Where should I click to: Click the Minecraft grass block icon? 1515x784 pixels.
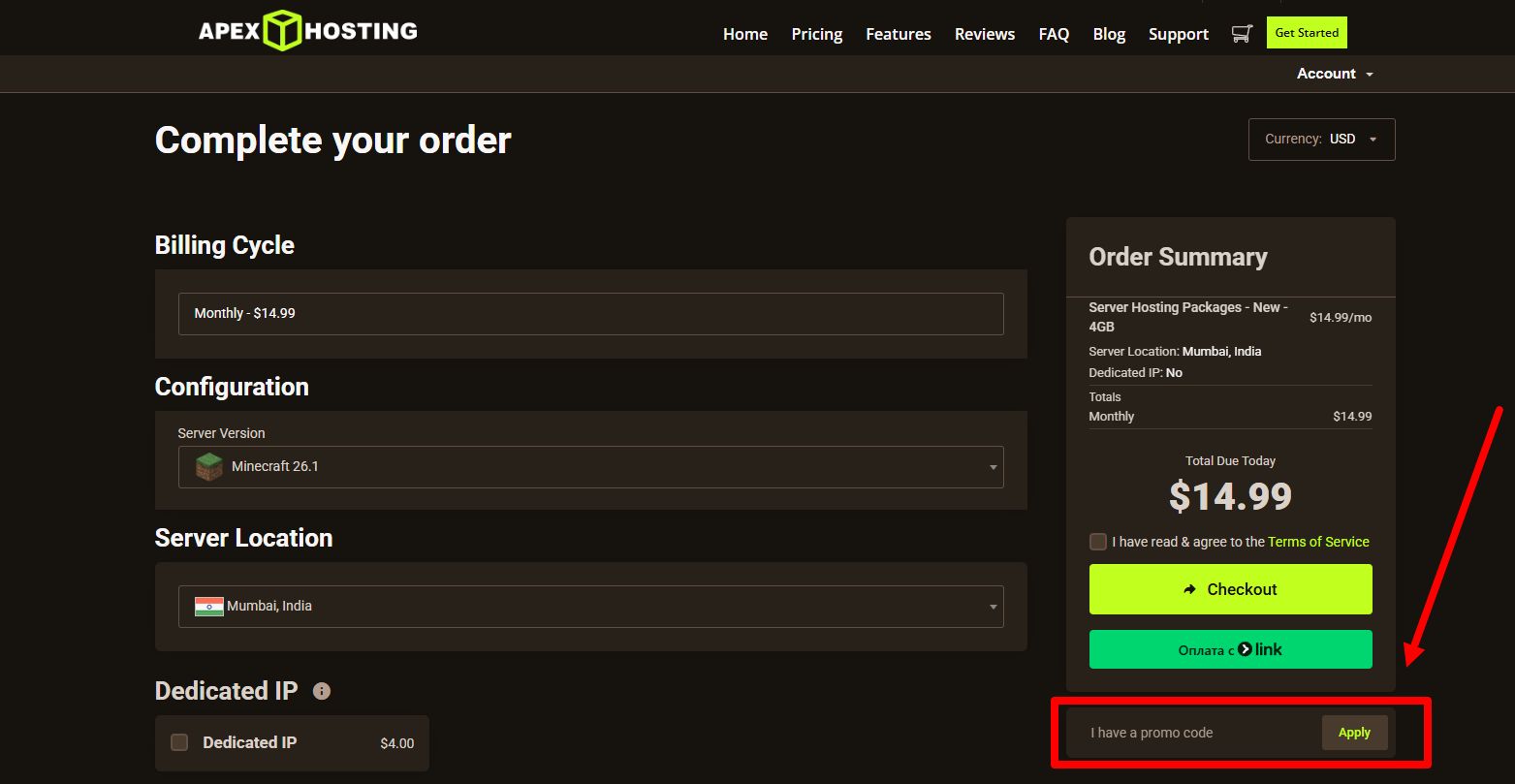tap(208, 466)
